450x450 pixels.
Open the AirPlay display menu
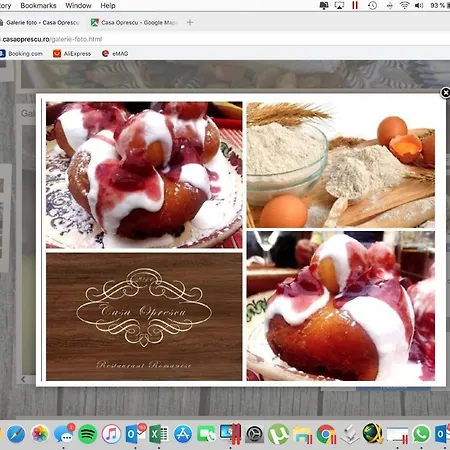(x=339, y=5)
